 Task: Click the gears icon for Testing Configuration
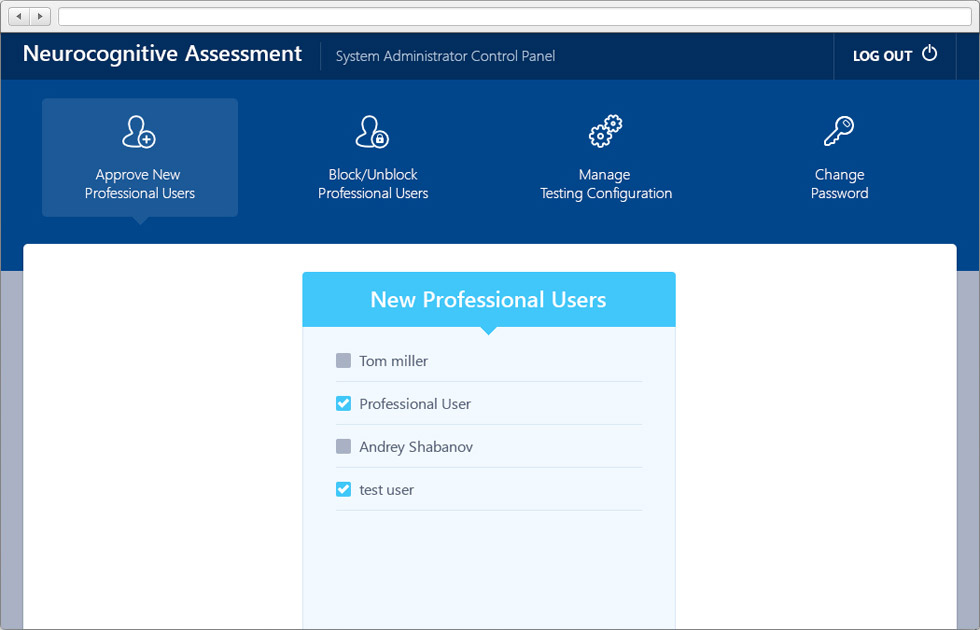click(606, 131)
